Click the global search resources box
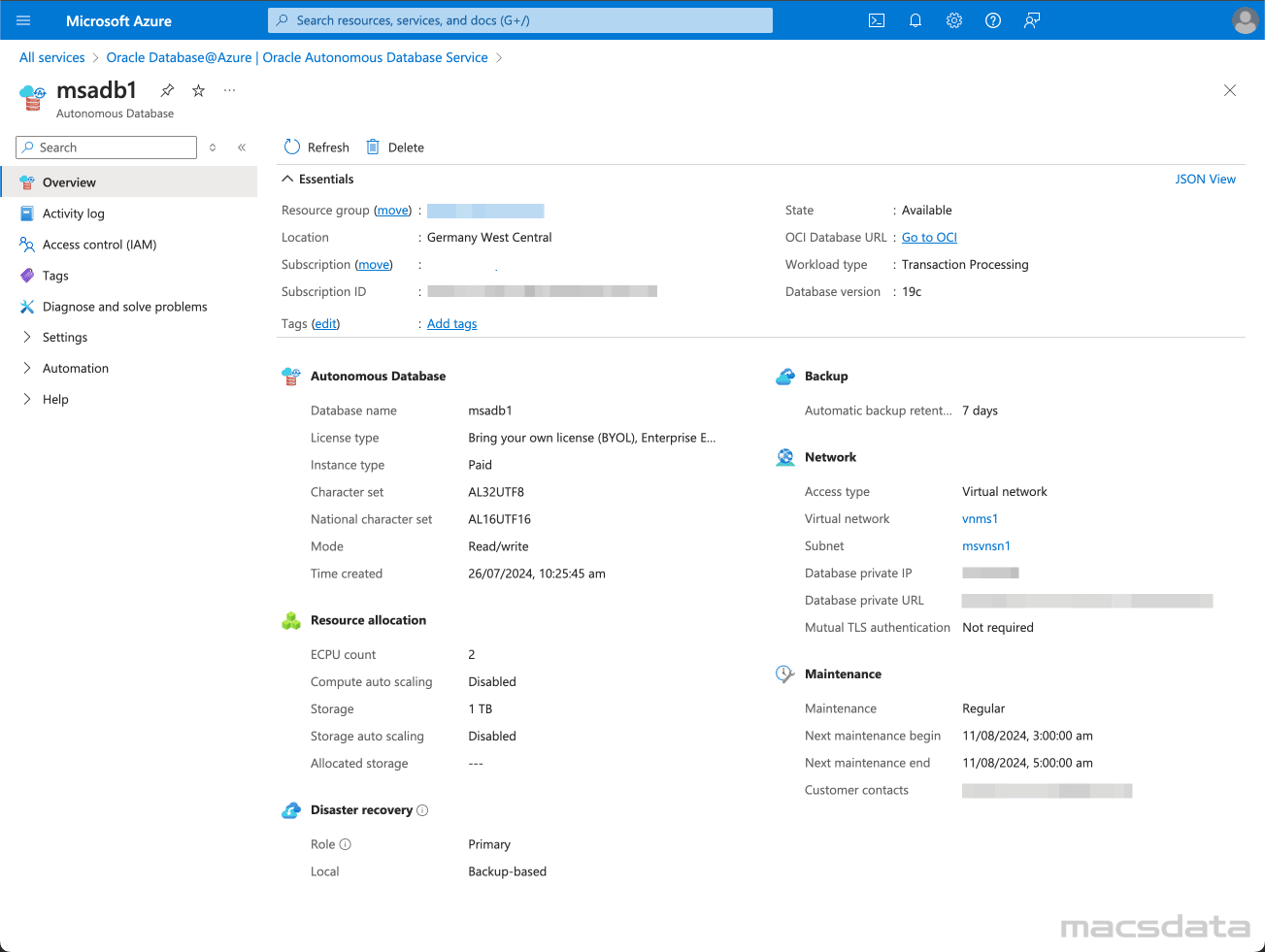This screenshot has width=1265, height=952. tap(520, 20)
